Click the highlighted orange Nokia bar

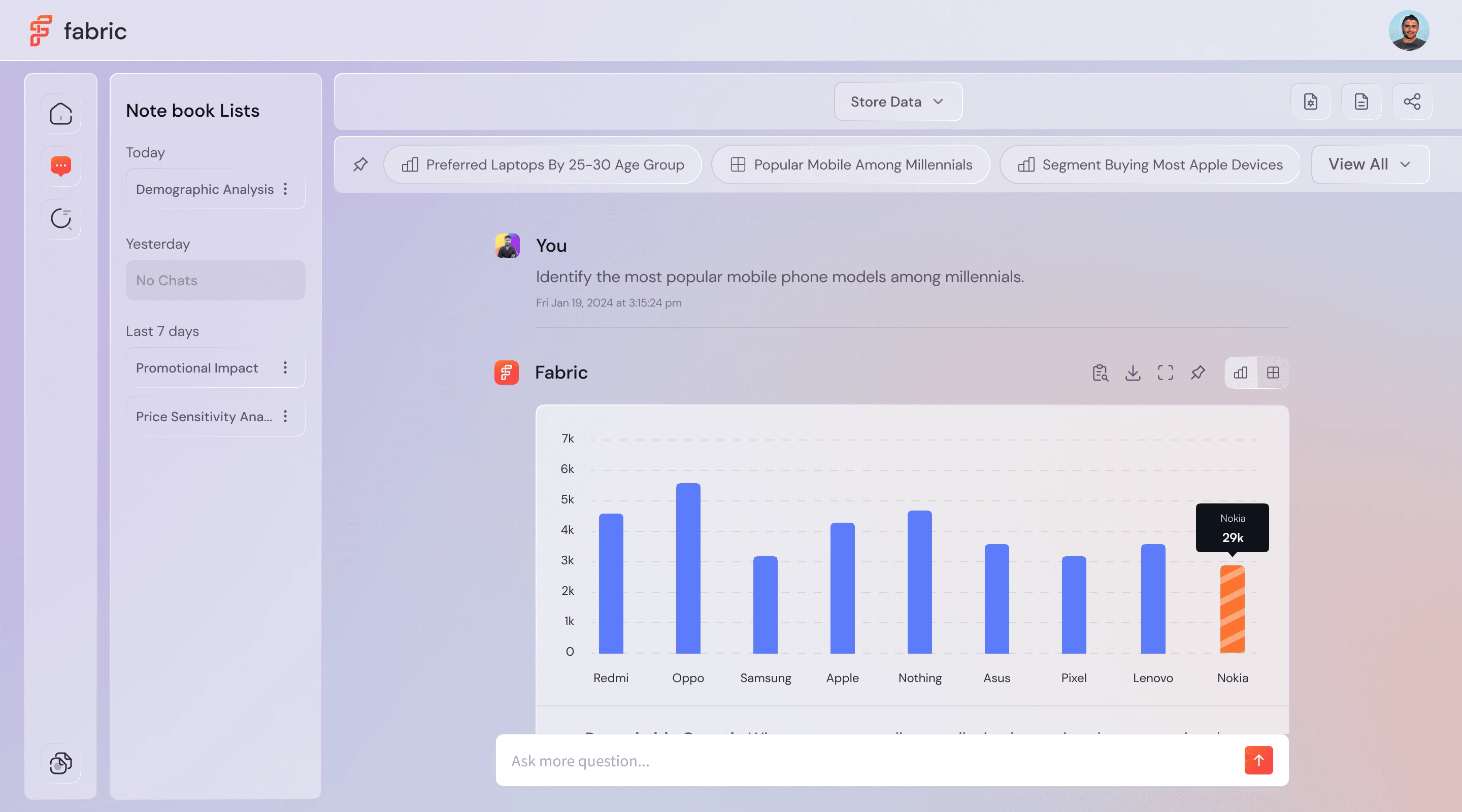1232,610
